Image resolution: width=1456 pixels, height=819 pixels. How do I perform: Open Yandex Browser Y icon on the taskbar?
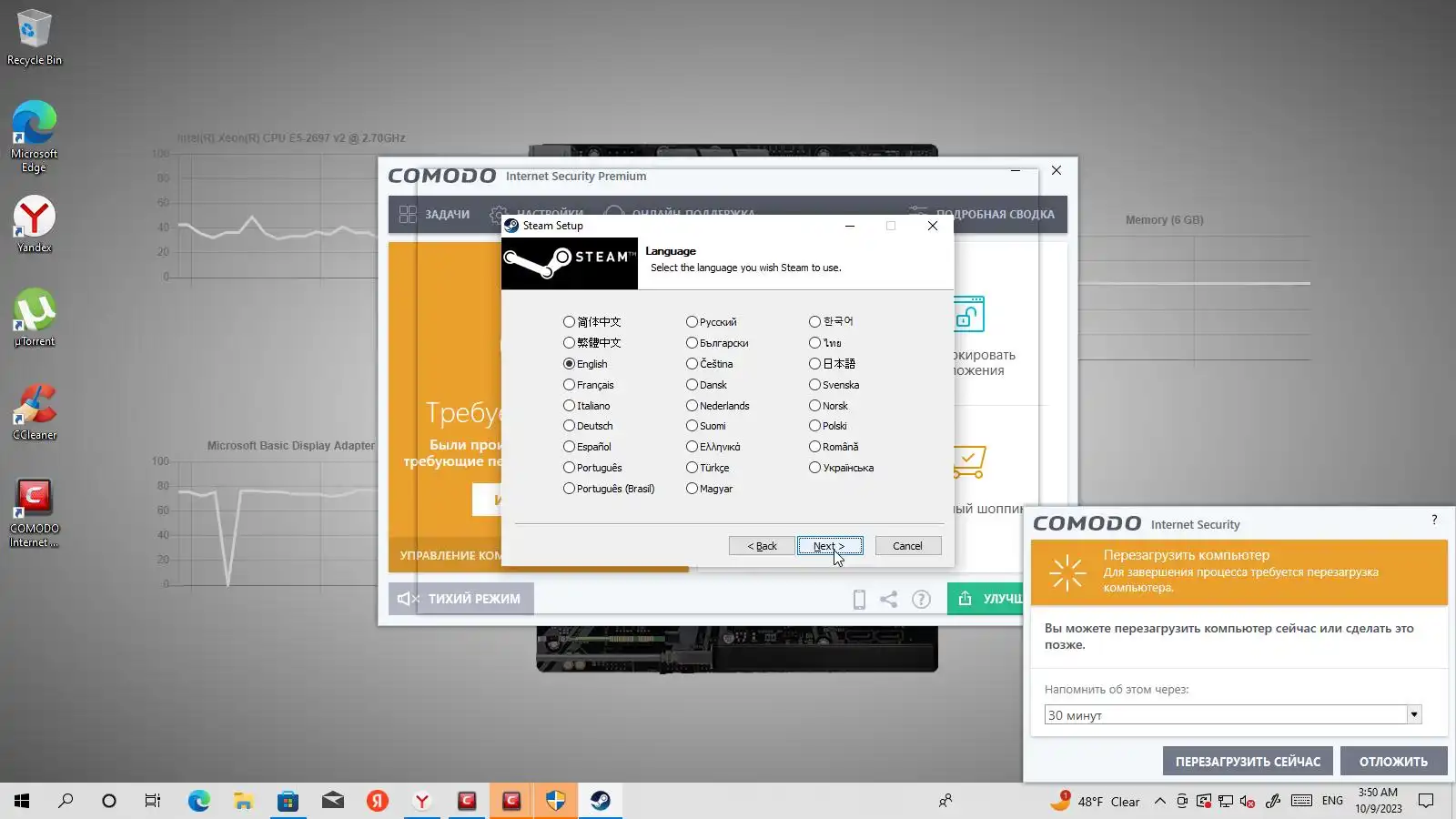click(421, 801)
